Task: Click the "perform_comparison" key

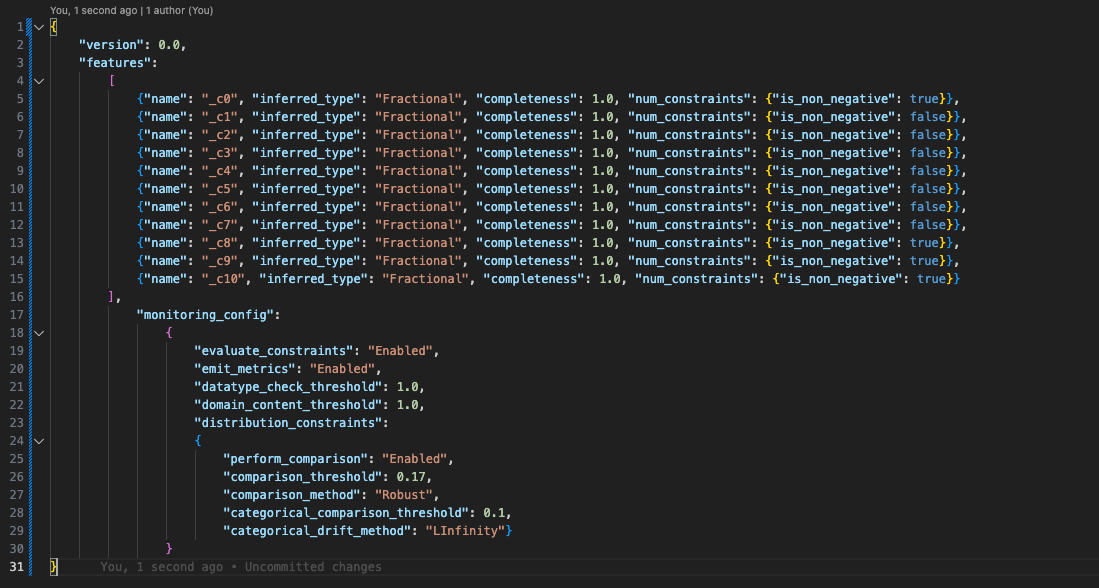Action: [295, 459]
